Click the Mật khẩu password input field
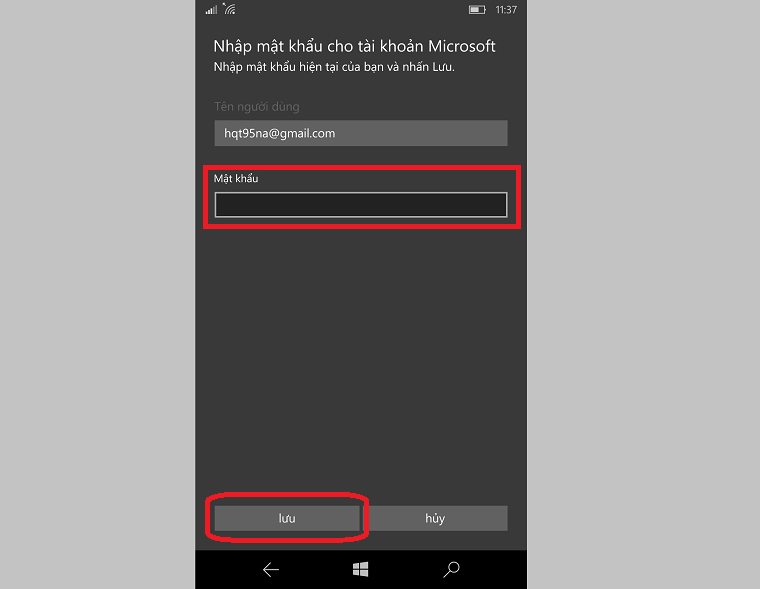Image resolution: width=760 pixels, height=589 pixels. pyautogui.click(x=361, y=205)
